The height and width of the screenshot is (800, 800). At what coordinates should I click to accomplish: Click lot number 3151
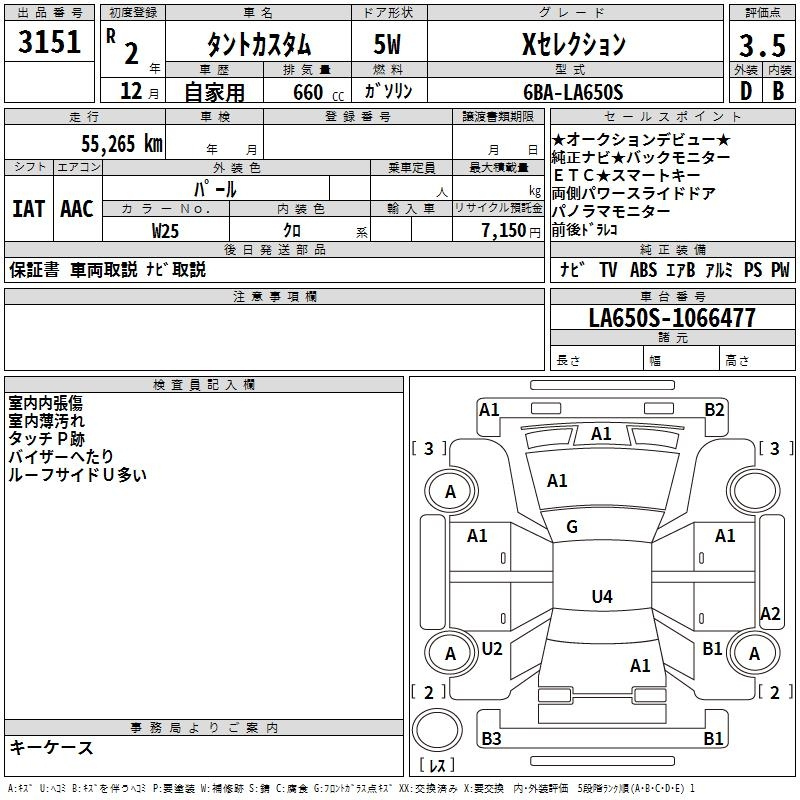click(49, 43)
